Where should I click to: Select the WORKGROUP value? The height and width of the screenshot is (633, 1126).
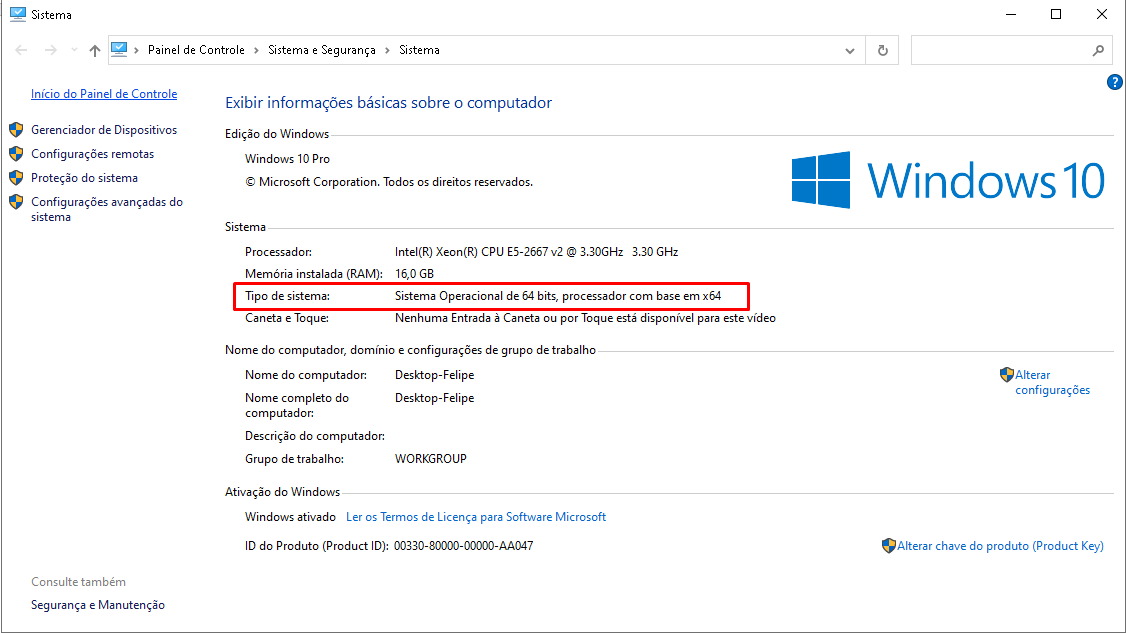431,459
